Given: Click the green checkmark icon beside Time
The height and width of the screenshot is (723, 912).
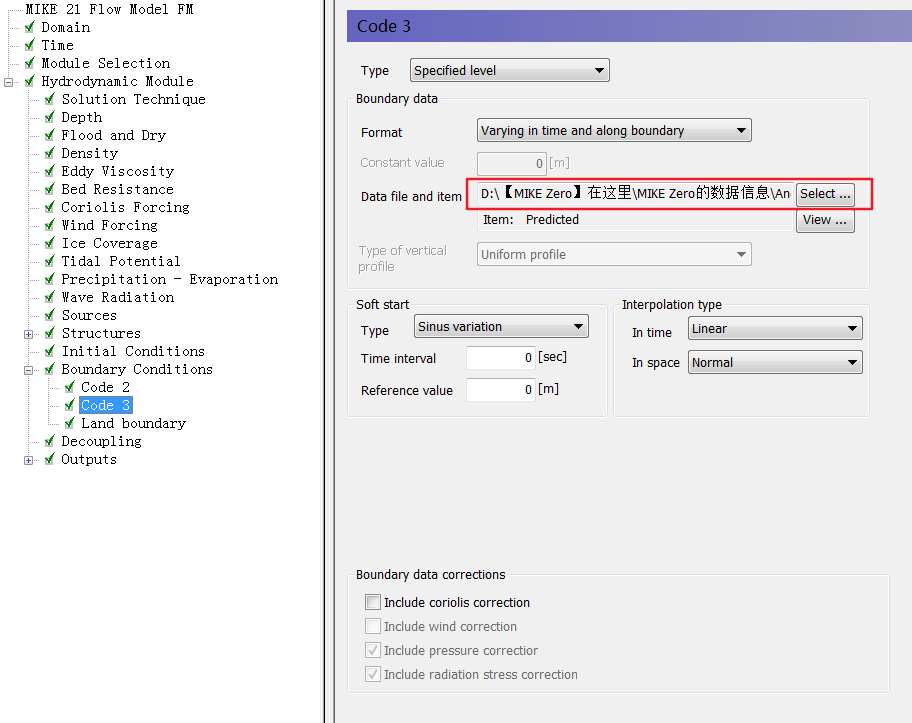Looking at the screenshot, I should [30, 45].
